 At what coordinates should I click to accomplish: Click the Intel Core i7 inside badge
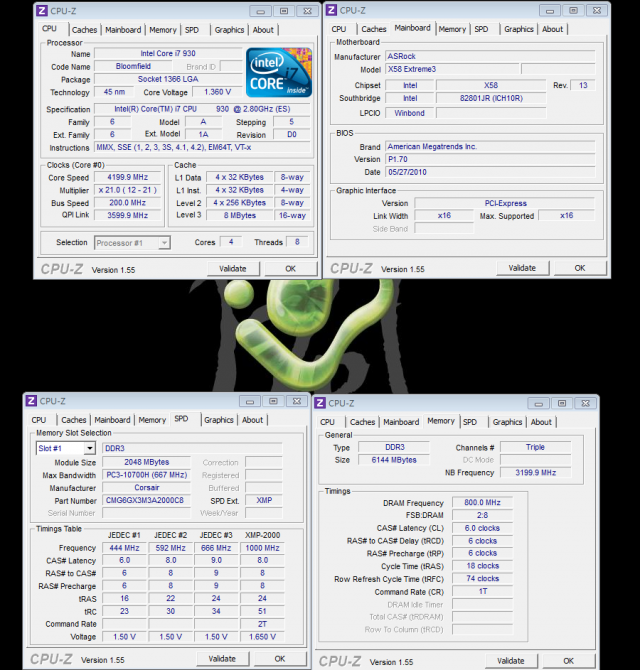click(279, 73)
